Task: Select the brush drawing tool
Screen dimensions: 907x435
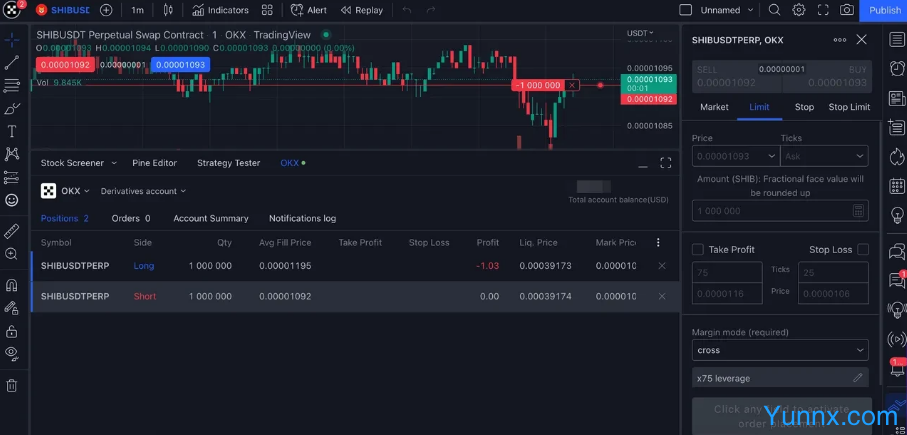Action: (12, 108)
